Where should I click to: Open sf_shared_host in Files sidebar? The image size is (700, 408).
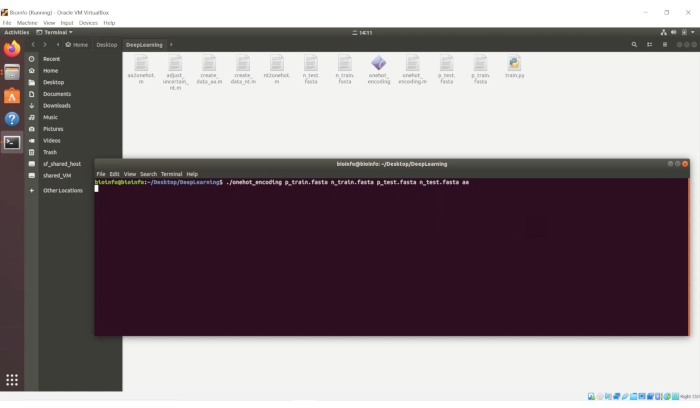(x=60, y=164)
